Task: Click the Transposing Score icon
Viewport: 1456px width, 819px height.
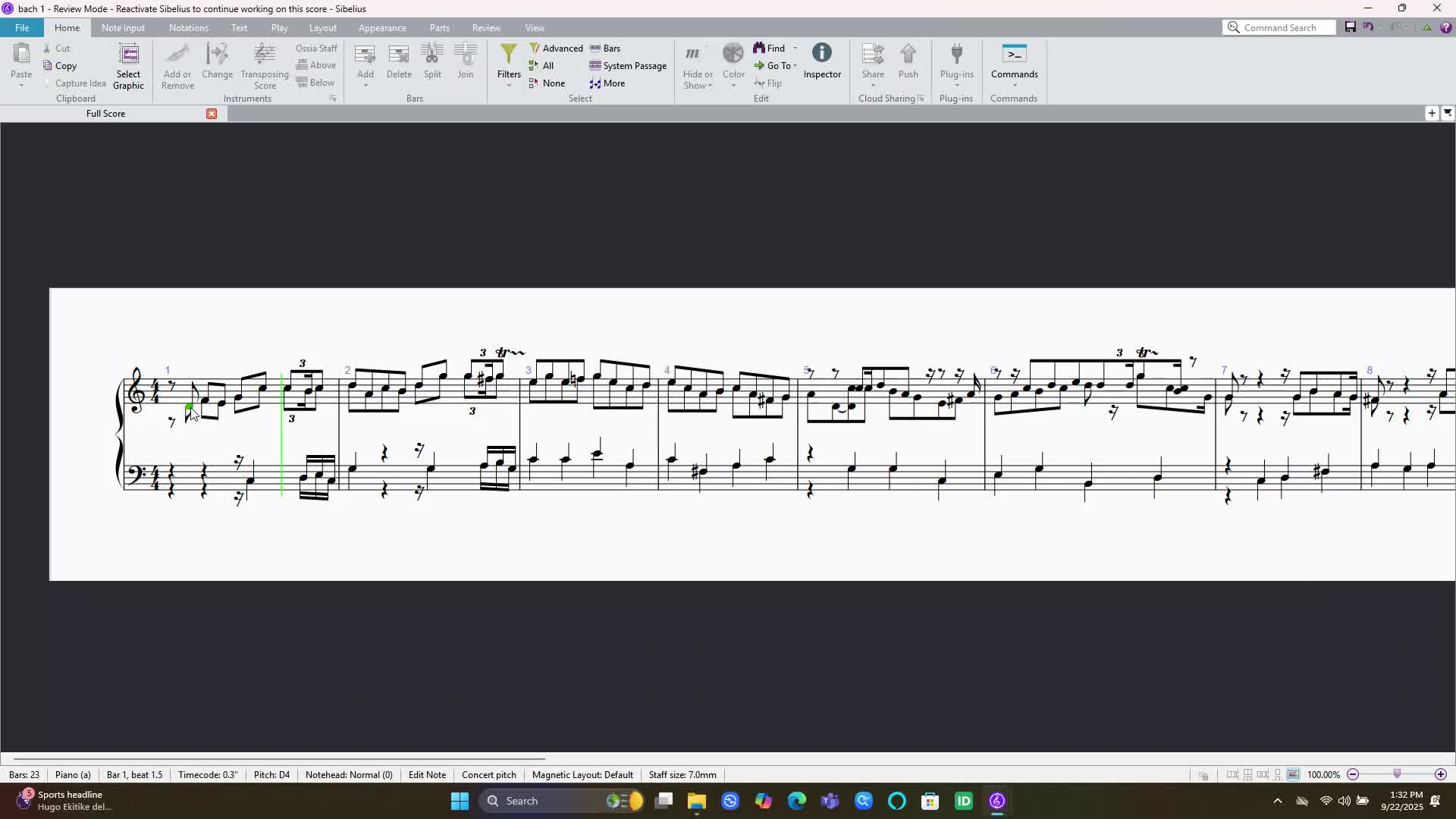Action: click(265, 54)
